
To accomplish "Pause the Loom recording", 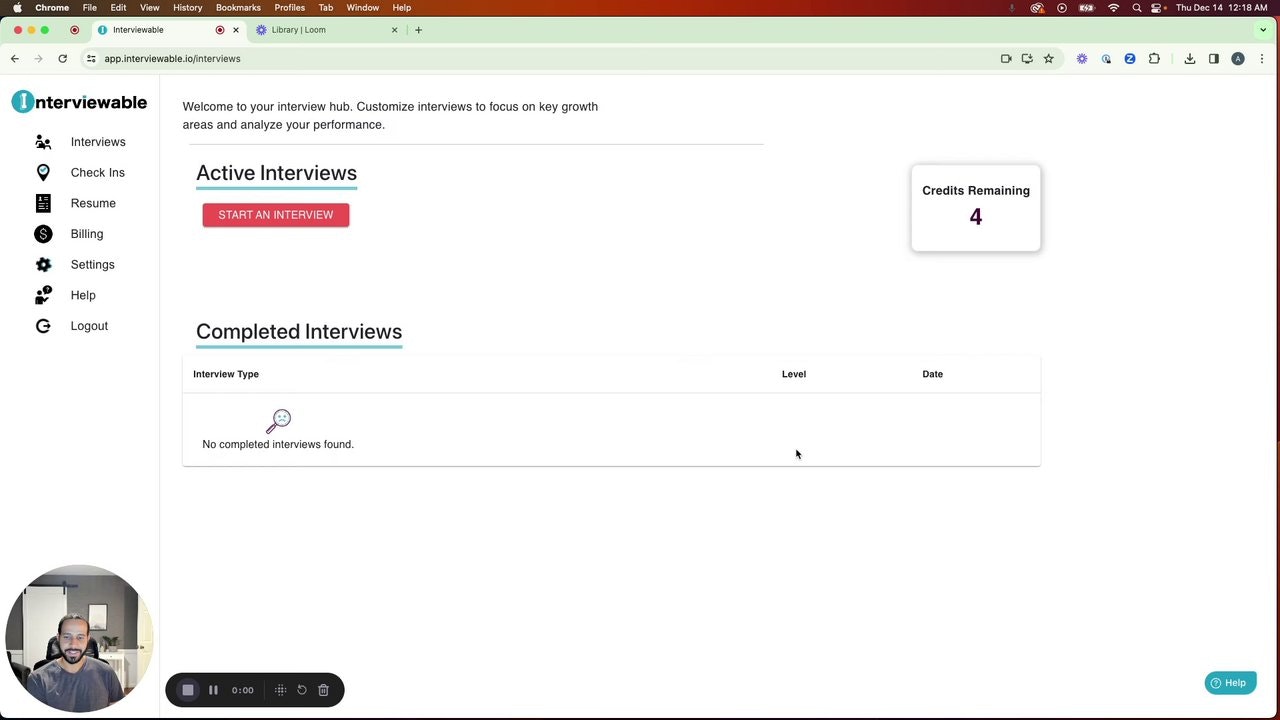I will pos(213,689).
